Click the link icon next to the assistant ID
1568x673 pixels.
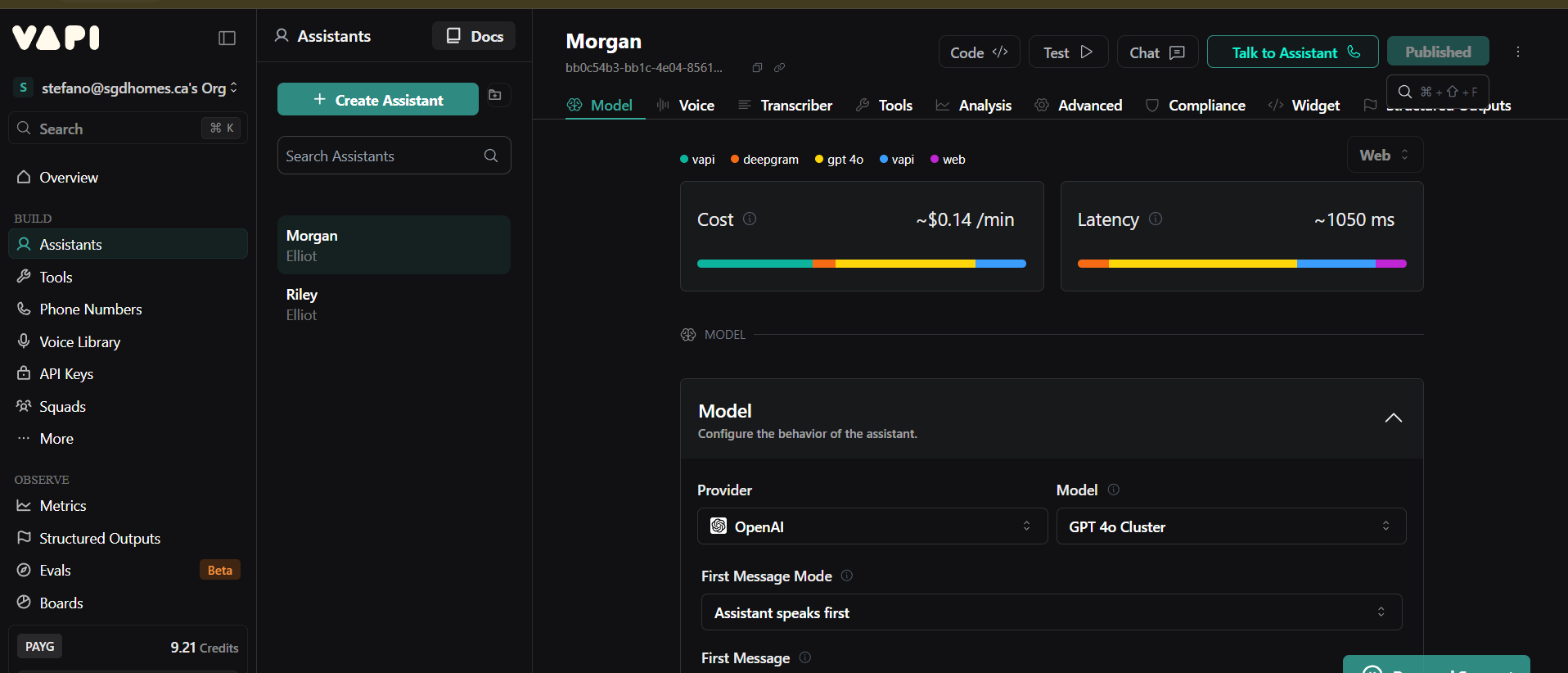point(780,68)
